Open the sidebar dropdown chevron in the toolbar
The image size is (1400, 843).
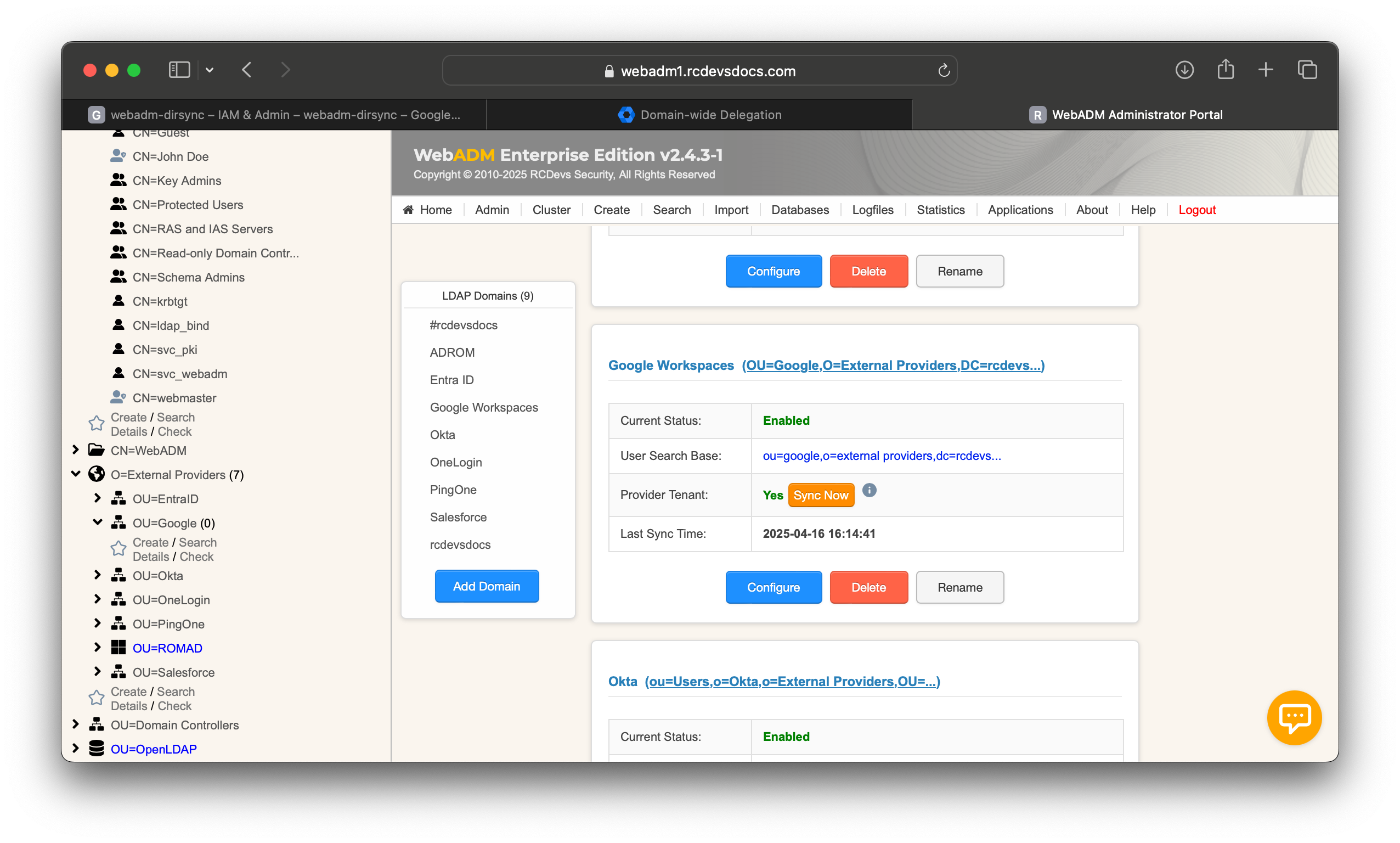point(210,70)
